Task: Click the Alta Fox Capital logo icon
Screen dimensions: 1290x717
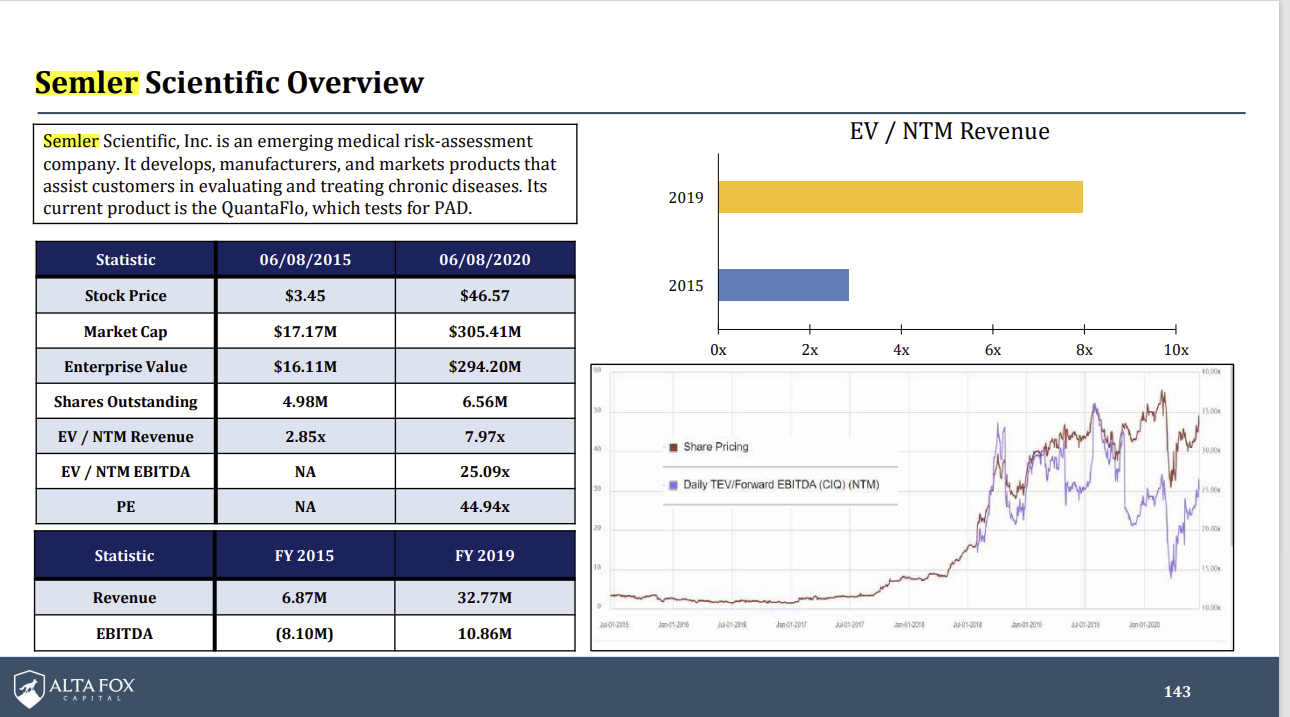Action: [x=29, y=688]
